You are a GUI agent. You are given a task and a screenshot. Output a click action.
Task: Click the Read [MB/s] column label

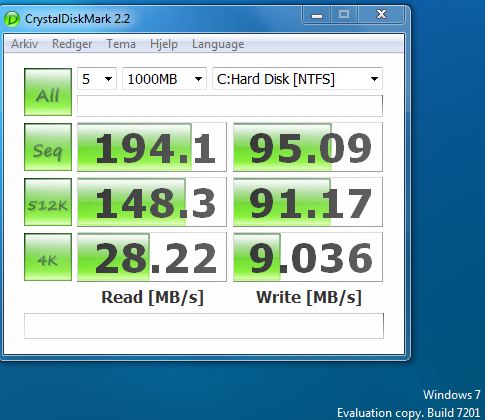click(152, 297)
